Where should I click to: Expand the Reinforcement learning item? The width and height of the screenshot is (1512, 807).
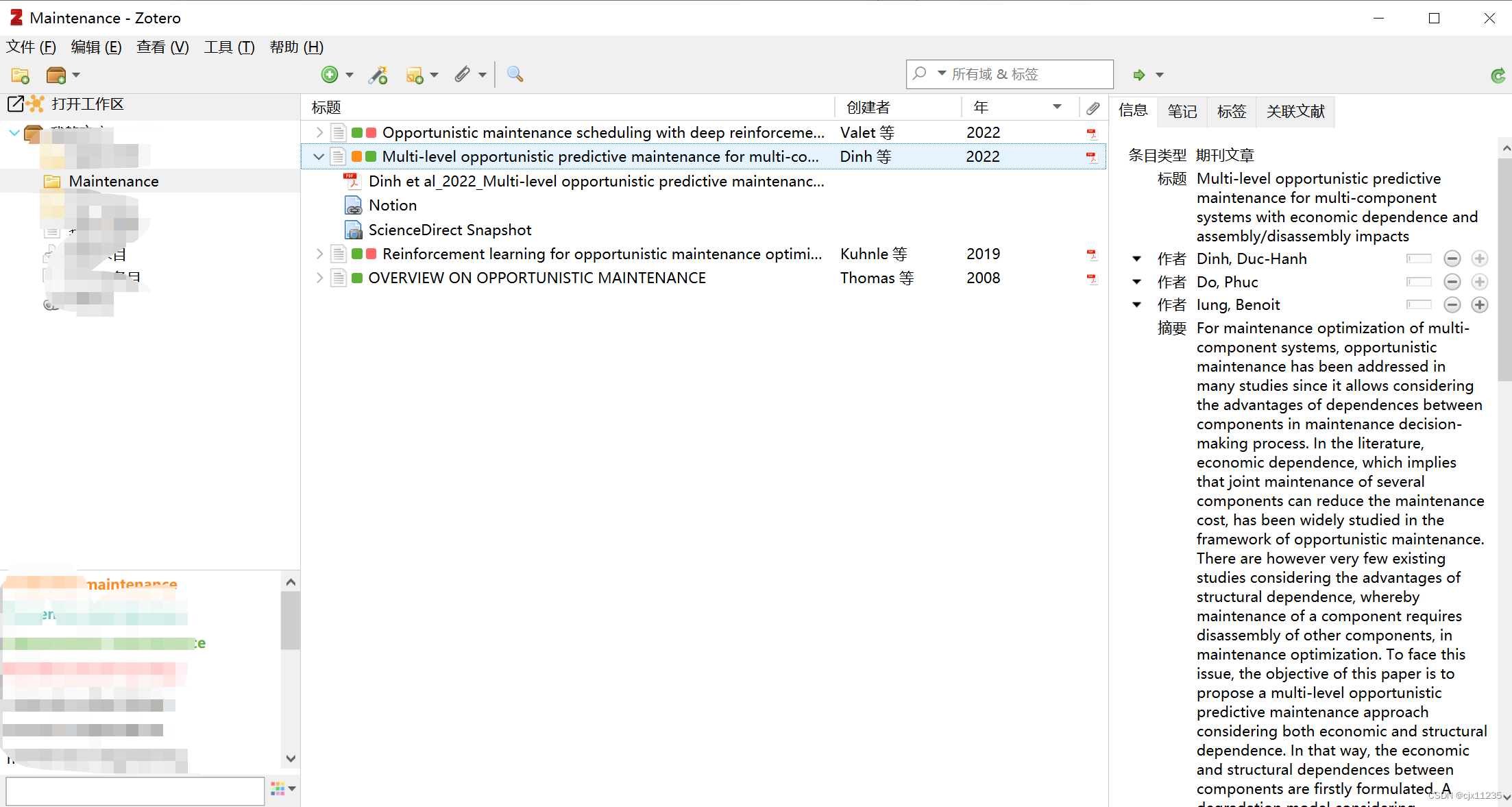pos(319,254)
